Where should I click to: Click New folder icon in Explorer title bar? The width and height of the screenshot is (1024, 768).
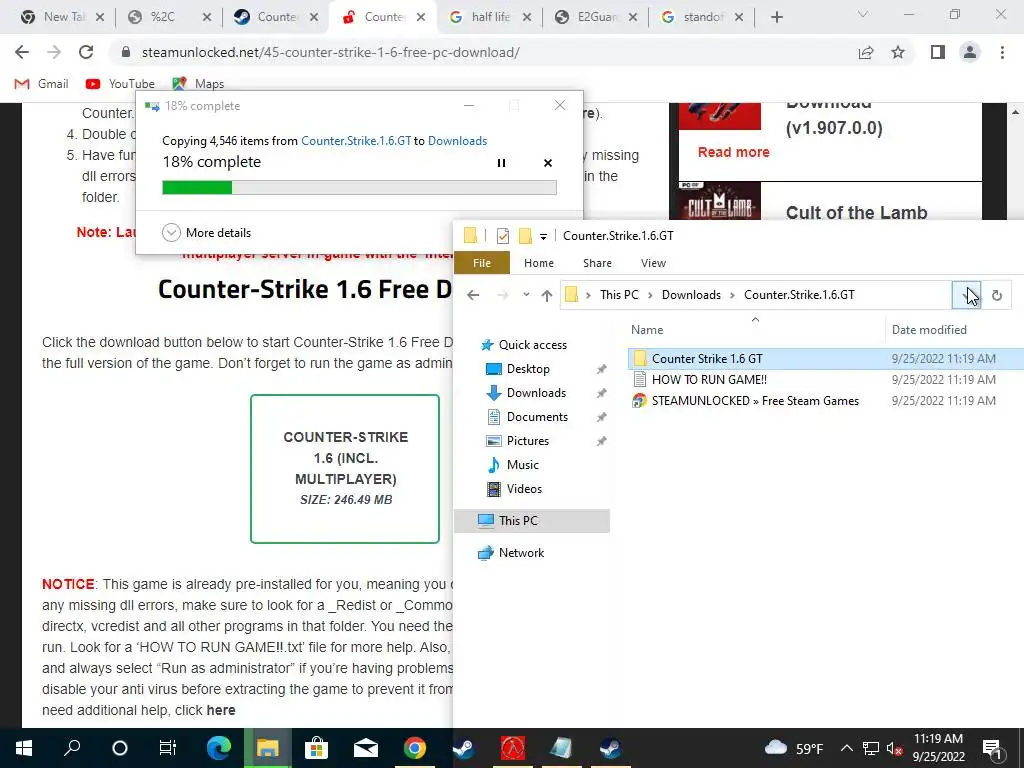point(525,236)
